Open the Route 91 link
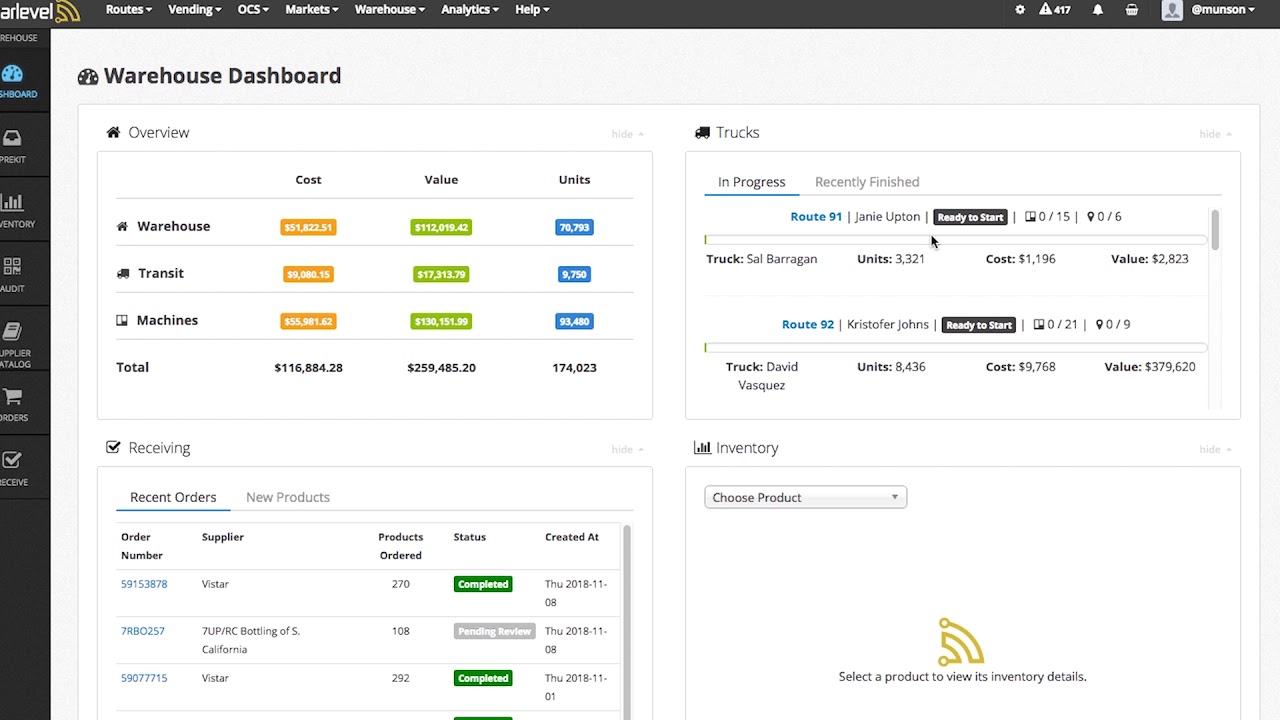 [x=816, y=216]
